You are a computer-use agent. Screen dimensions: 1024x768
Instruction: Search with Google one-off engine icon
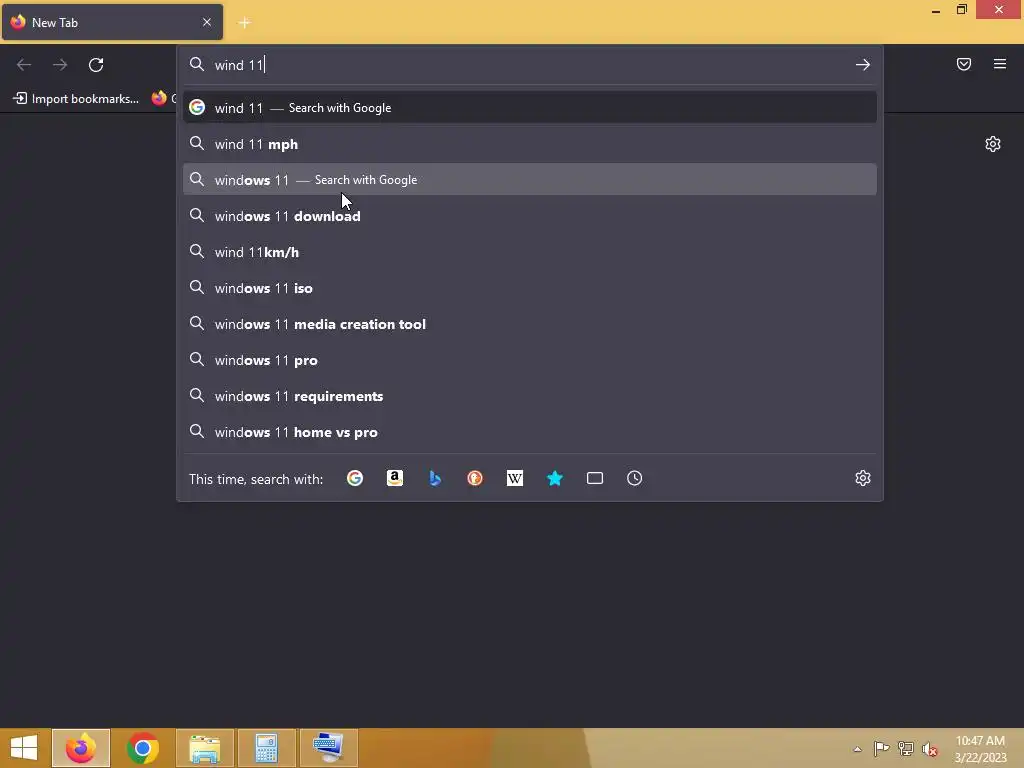tap(355, 478)
